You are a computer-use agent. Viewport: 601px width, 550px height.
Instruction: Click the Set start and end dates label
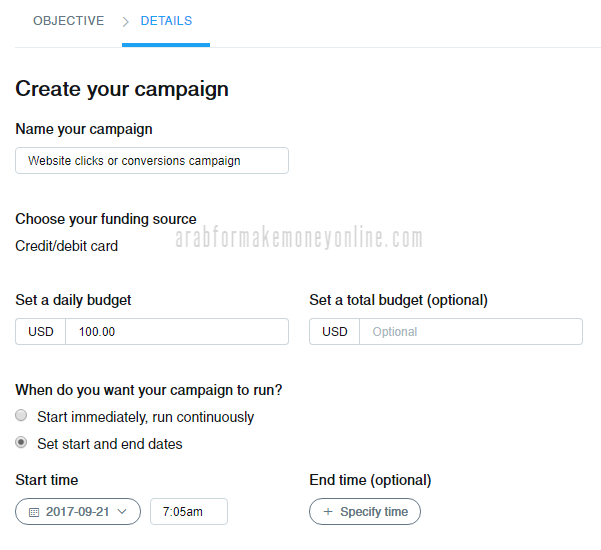110,444
